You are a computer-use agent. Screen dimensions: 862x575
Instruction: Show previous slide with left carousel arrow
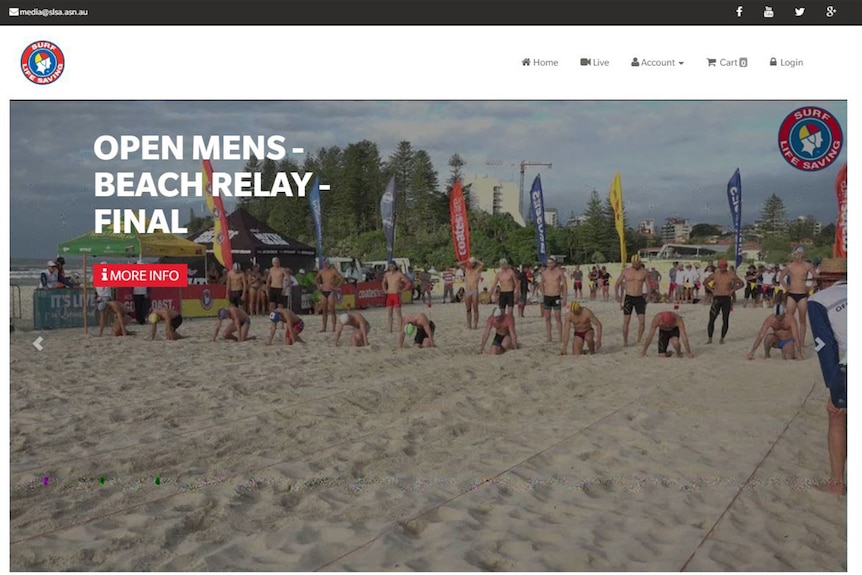[x=38, y=344]
